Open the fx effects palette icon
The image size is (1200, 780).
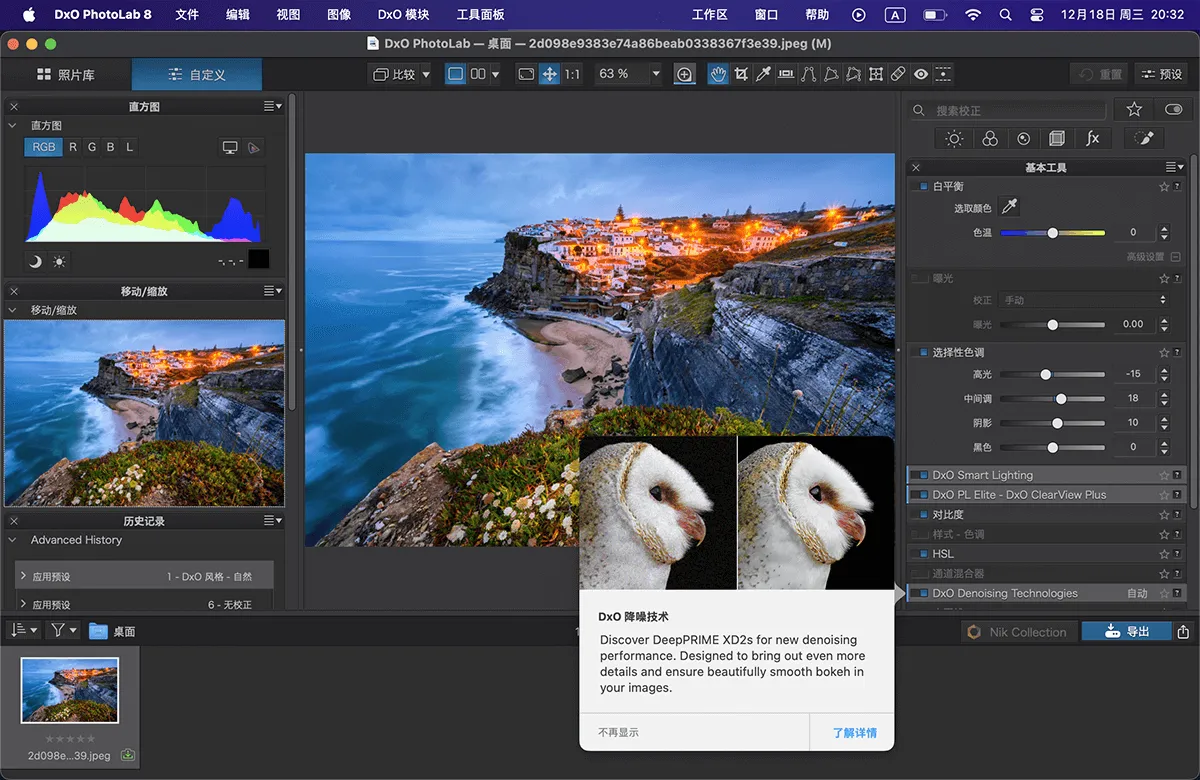(x=1093, y=139)
